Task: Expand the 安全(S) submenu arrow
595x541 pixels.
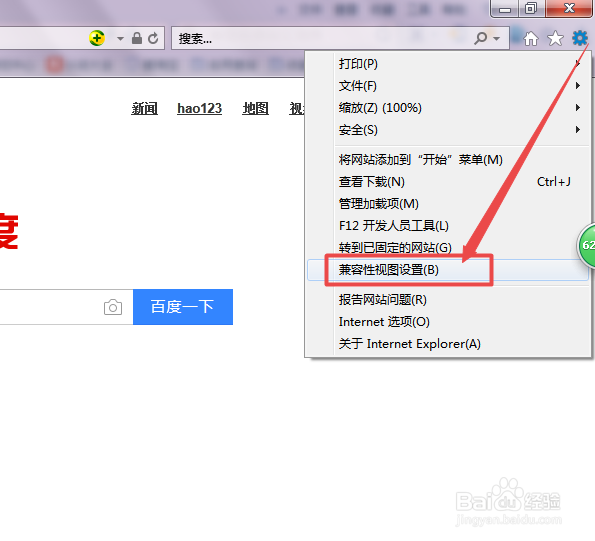Action: [578, 129]
